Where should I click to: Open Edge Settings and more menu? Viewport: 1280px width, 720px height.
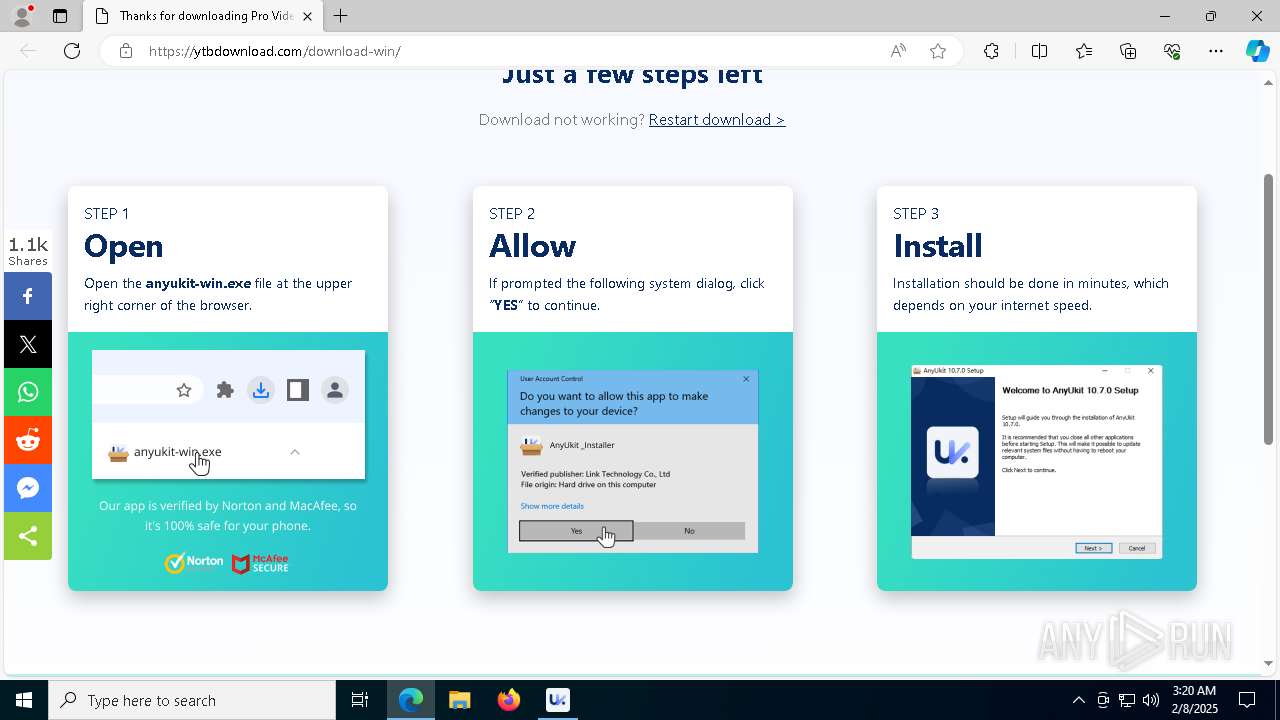coord(1216,51)
